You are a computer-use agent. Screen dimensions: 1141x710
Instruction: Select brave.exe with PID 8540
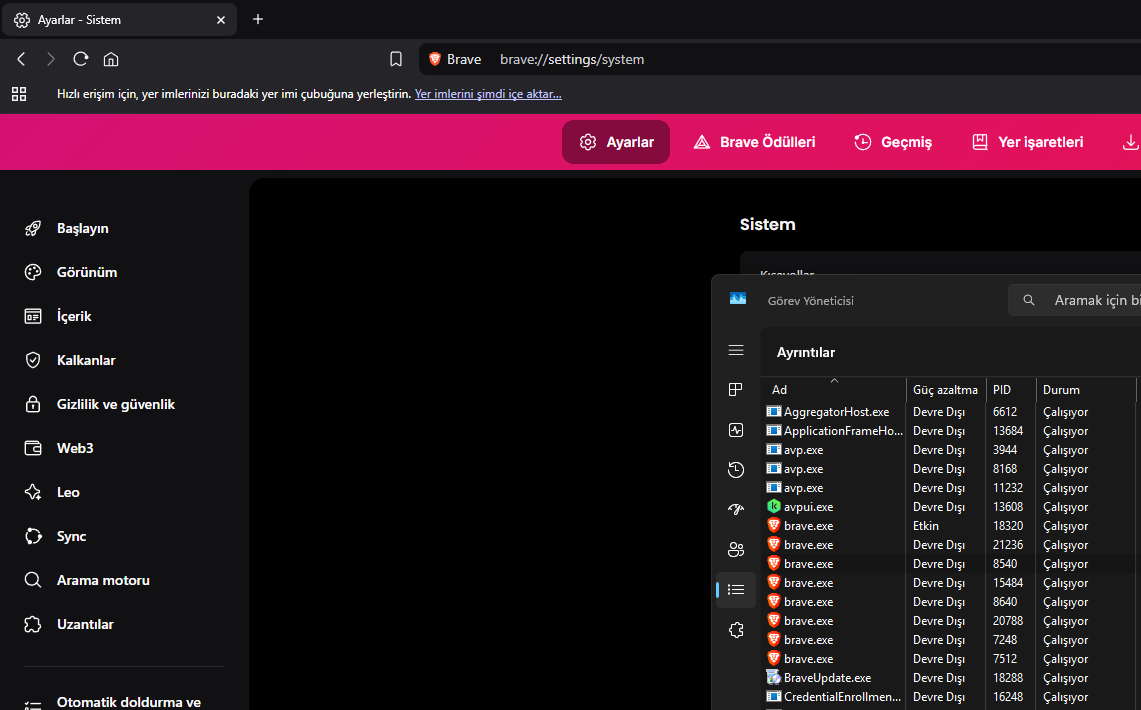coord(952,563)
